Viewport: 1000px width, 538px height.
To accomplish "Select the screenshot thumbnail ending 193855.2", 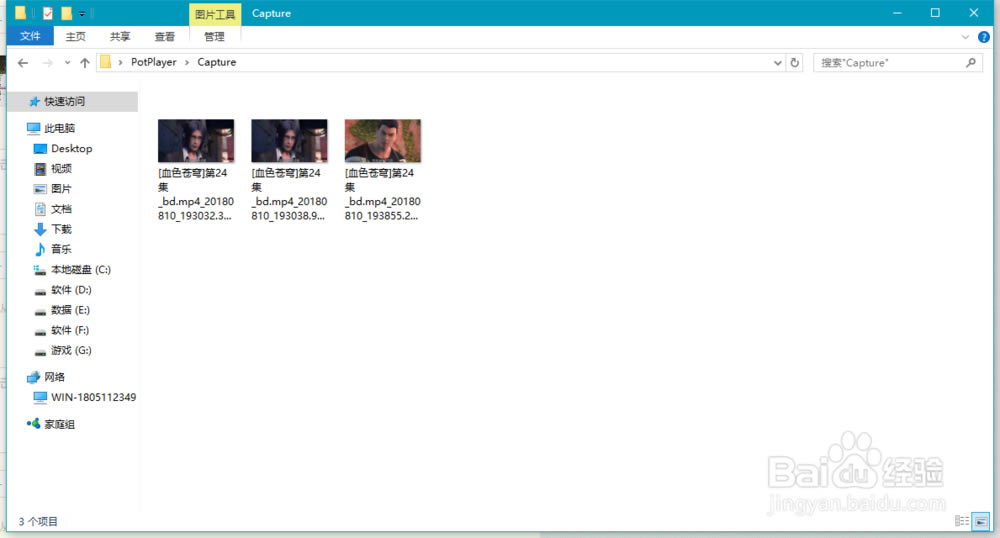I will [x=383, y=141].
